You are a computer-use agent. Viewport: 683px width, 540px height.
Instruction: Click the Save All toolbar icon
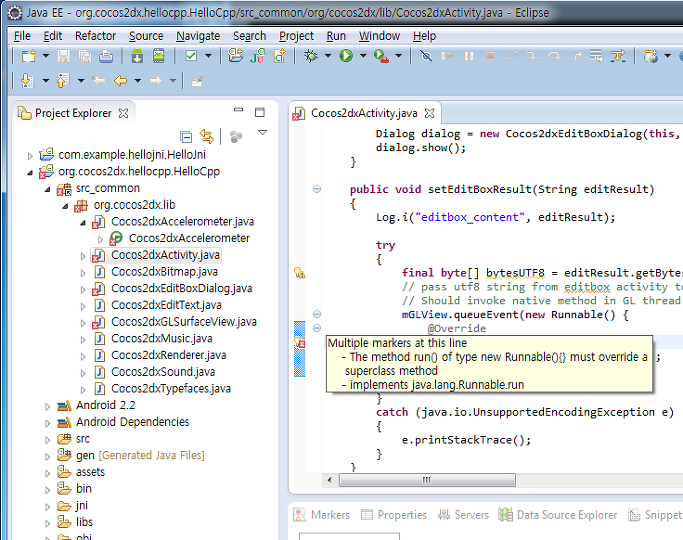85,56
